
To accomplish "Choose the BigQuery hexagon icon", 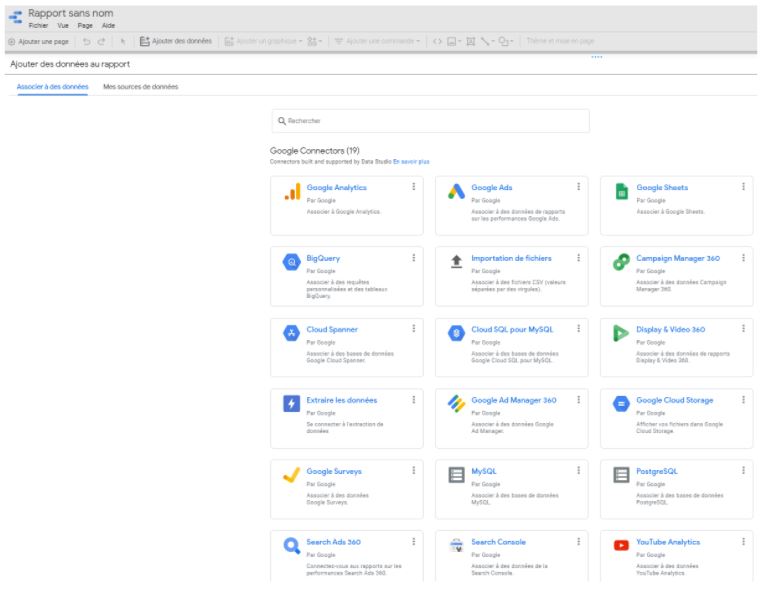I will (291, 262).
